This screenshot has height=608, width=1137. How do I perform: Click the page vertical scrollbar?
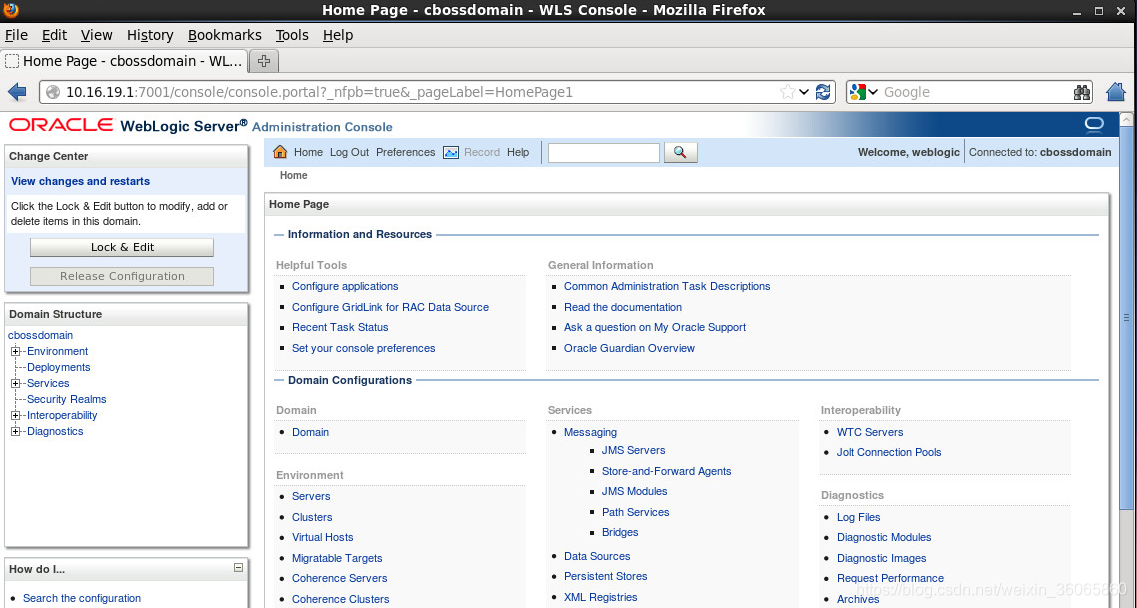[x=1127, y=317]
